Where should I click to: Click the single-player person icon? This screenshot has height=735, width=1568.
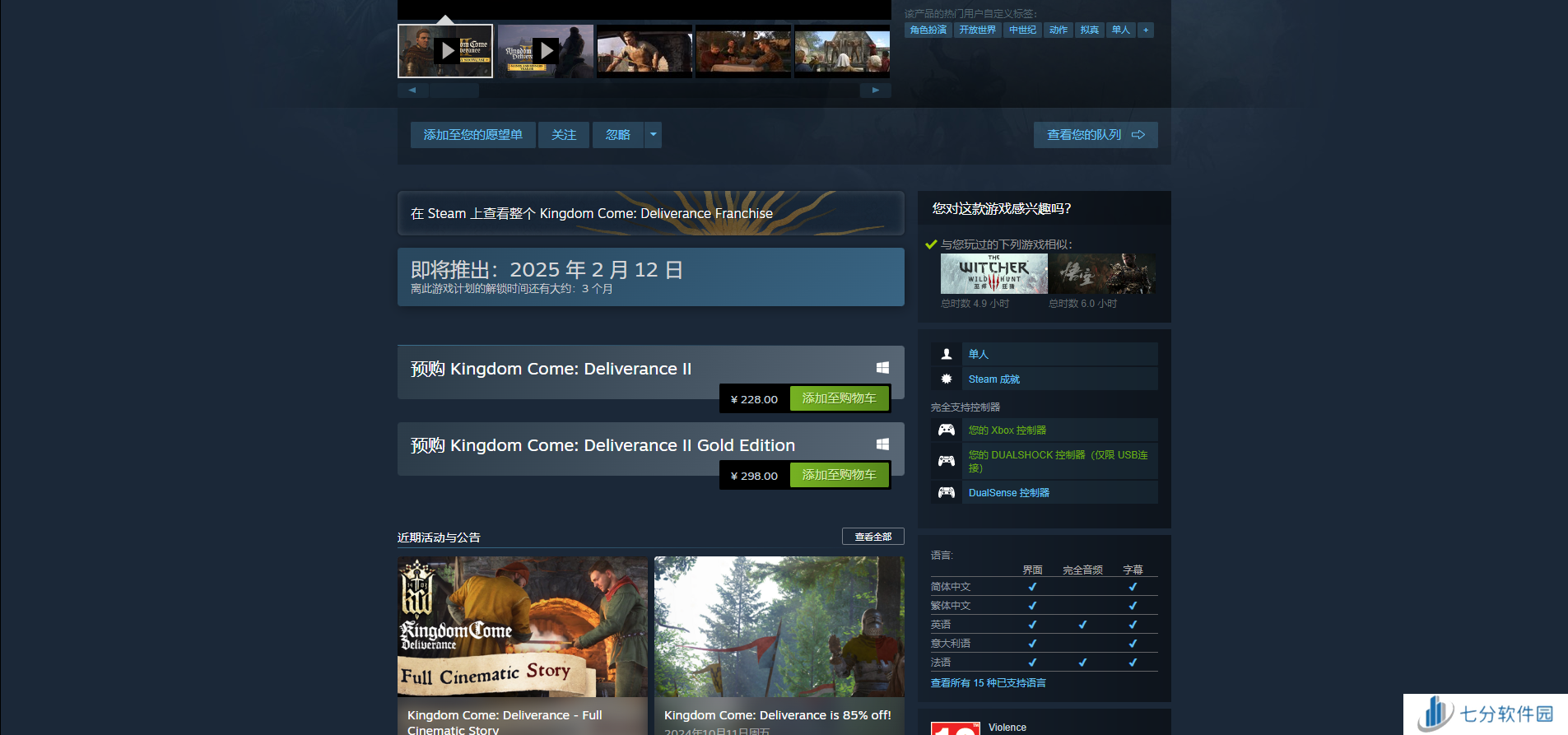pos(947,354)
